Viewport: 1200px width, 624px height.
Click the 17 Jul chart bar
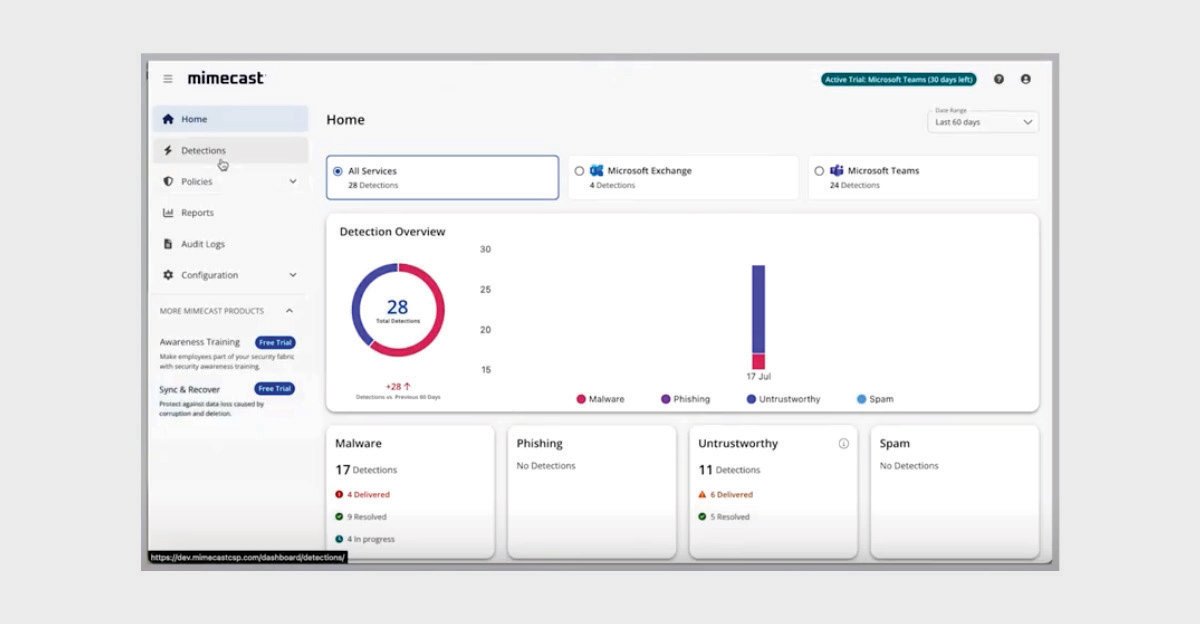pyautogui.click(x=758, y=317)
